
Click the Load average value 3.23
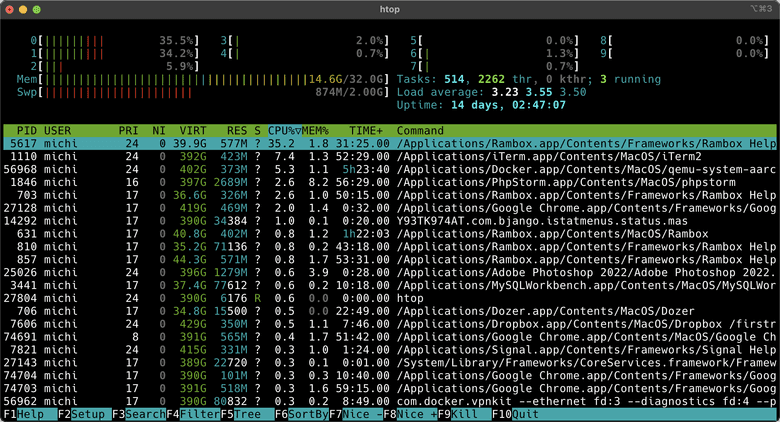[504, 92]
